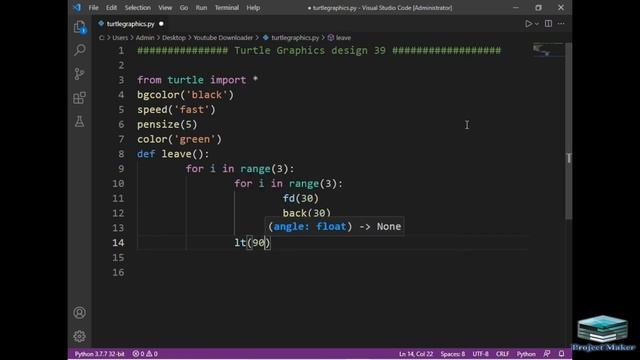This screenshot has height=360, width=640.
Task: Click the Youtube Downloader breadcrumb
Action: pyautogui.click(x=223, y=38)
